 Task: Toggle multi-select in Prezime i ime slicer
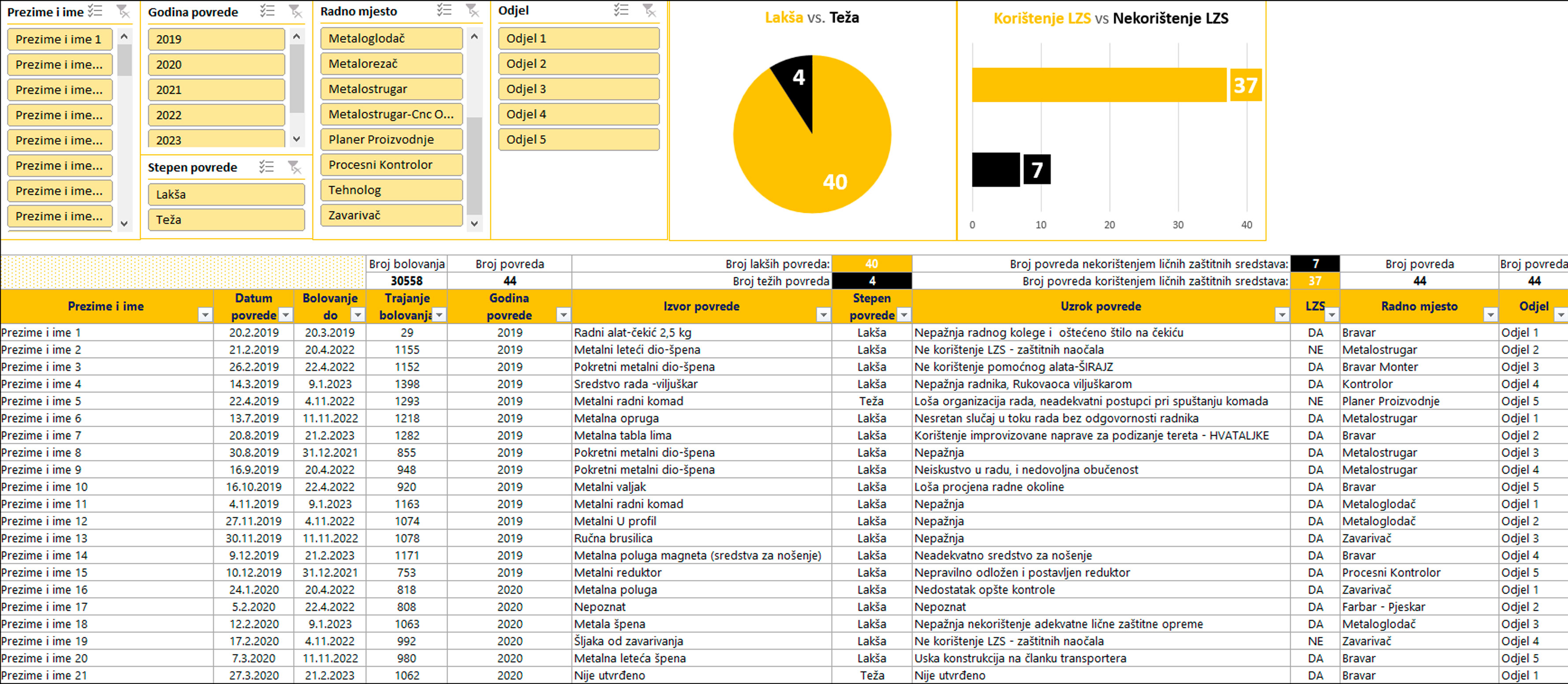[x=95, y=11]
